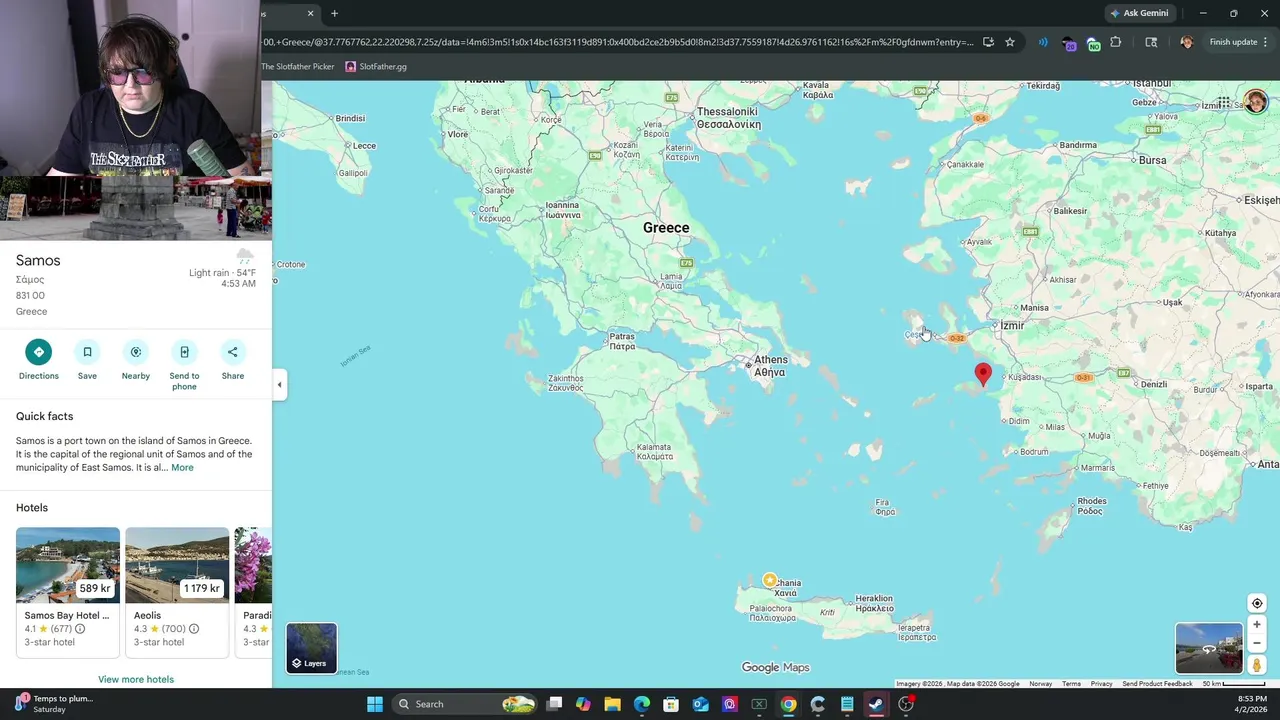Open the SlotFather.gg bookmark
Image resolution: width=1280 pixels, height=720 pixels.
376,66
